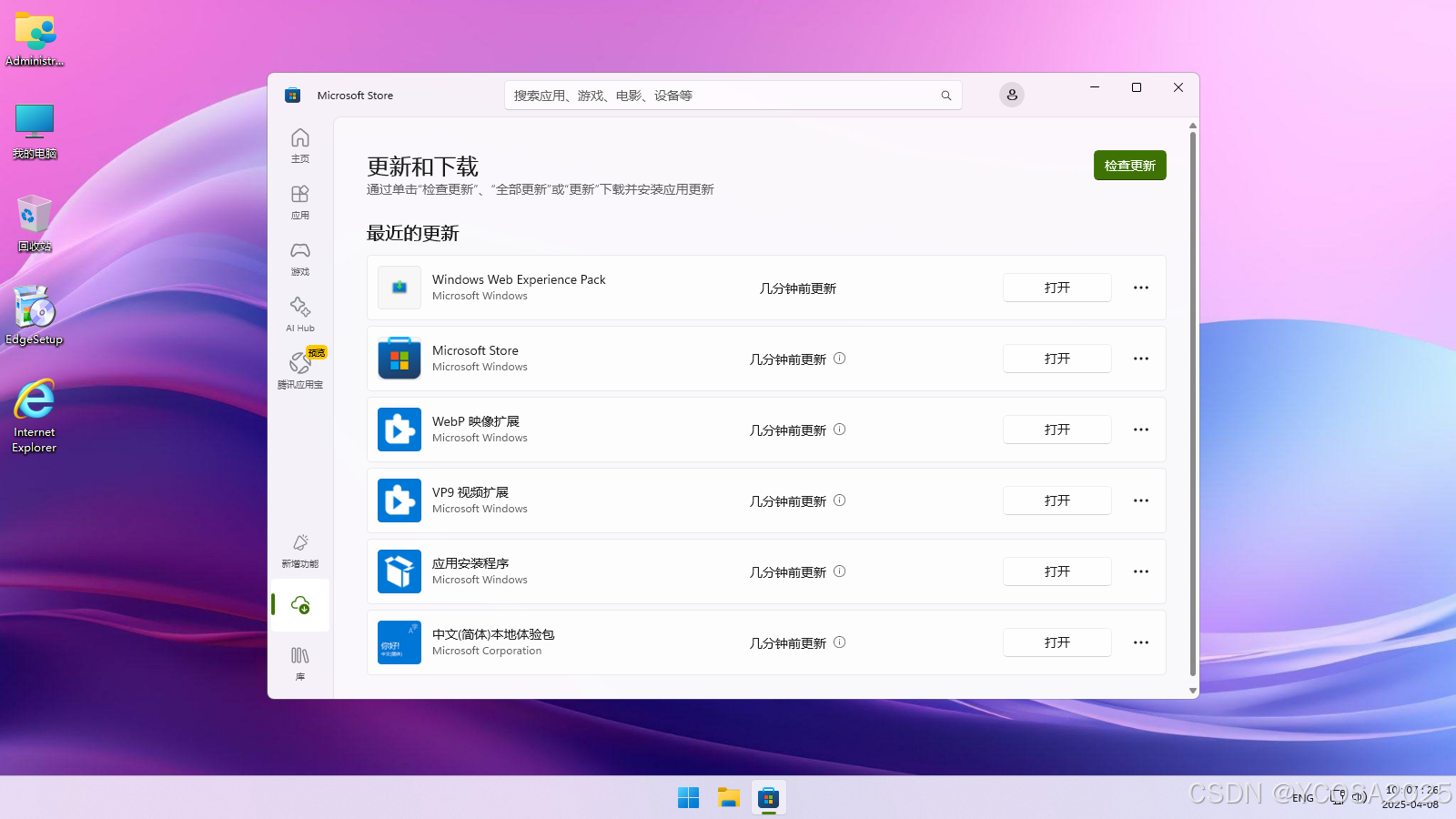Click 打开 for WebP 映像扩展

1057,430
